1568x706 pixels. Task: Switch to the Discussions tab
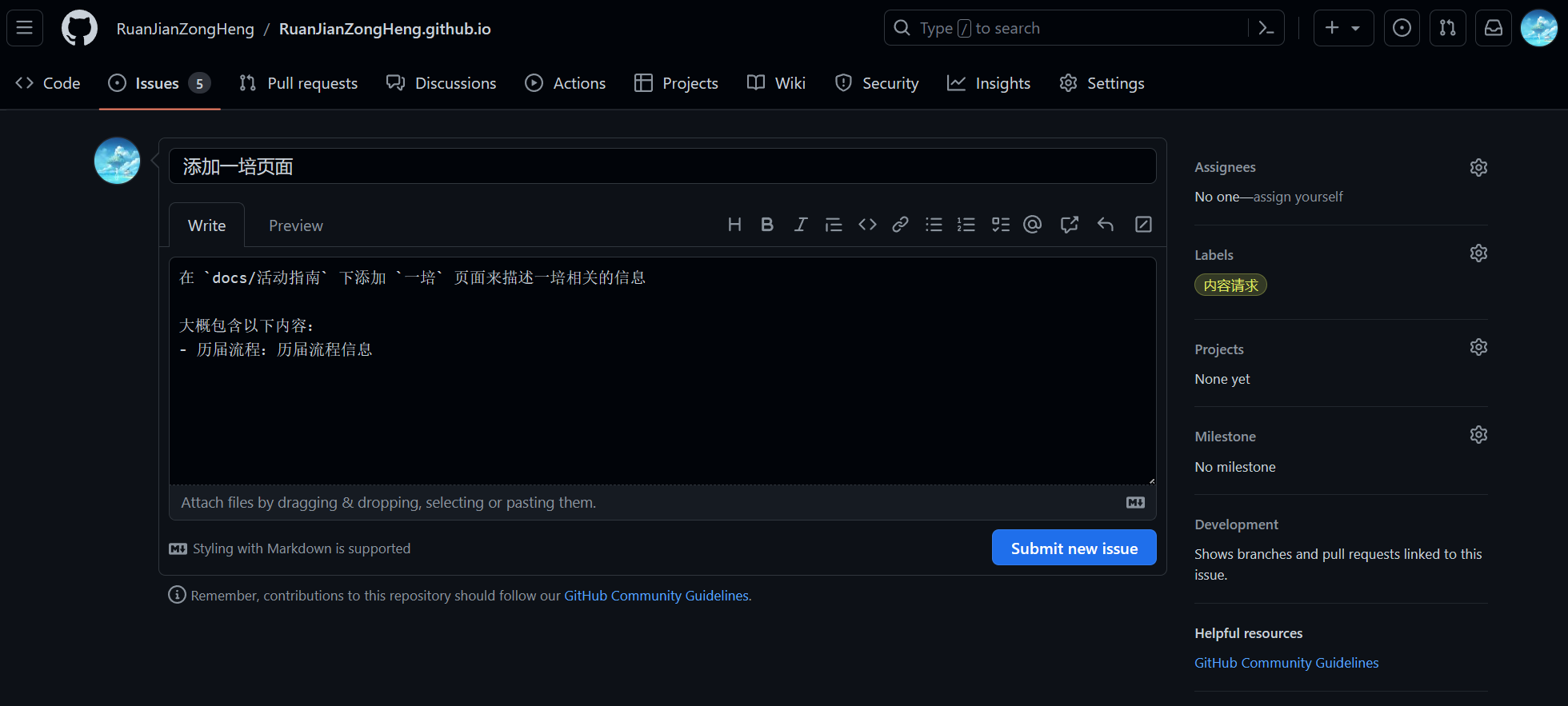[441, 83]
